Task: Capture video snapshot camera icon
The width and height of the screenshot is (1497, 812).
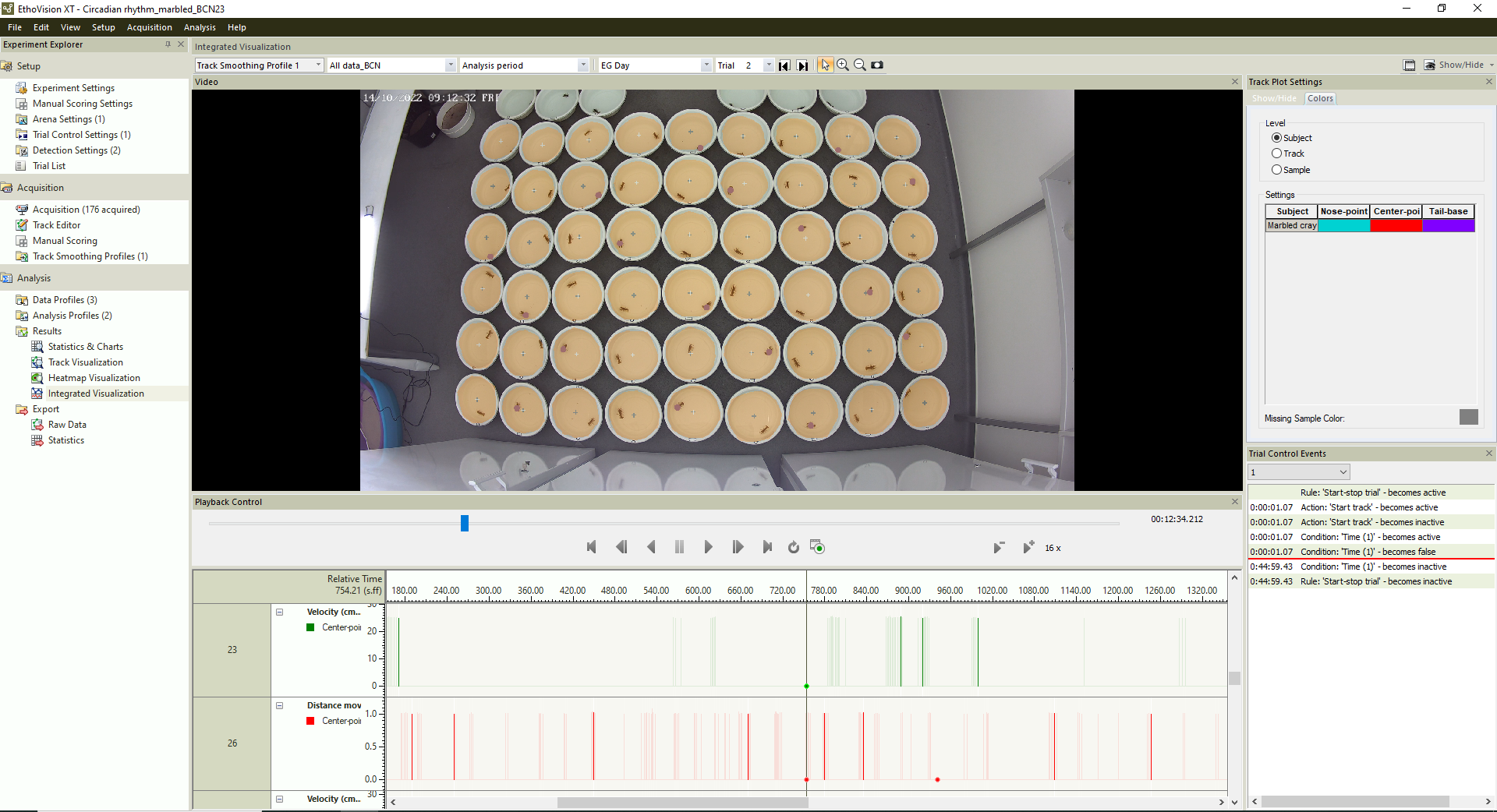Action: (877, 65)
